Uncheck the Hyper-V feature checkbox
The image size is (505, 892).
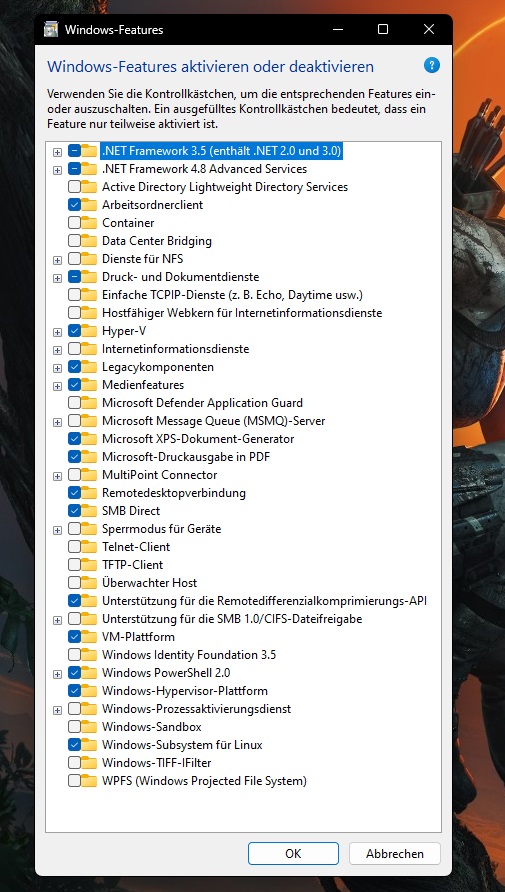[74, 331]
